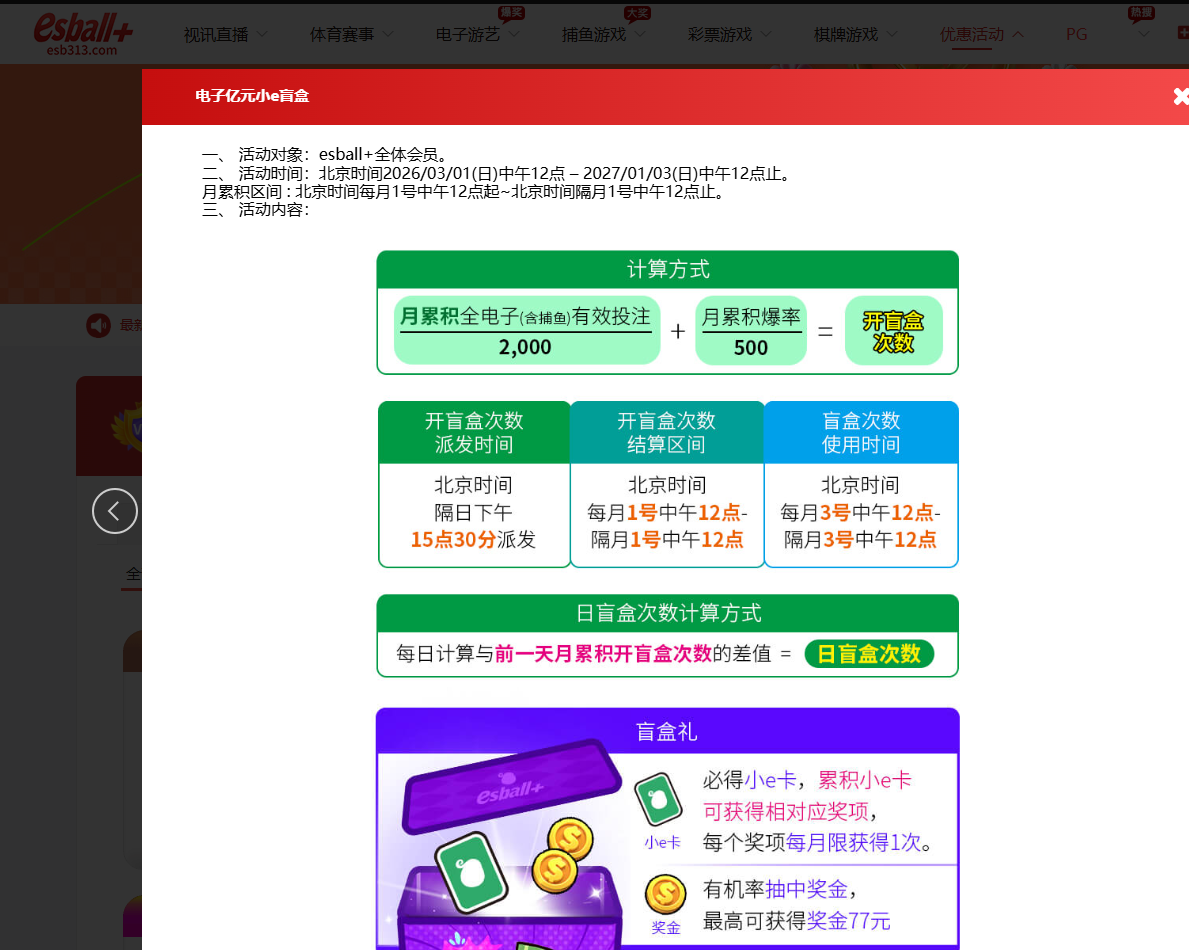
Task: Click the 开盲盒次数派发时间 header
Action: pos(474,432)
